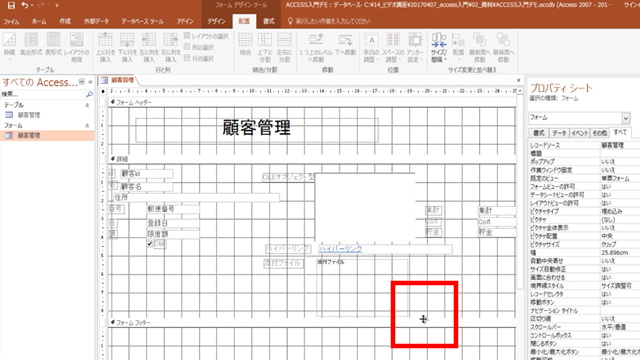Collapse the テーブル group in navigation pane
The width and height of the screenshot is (640, 360).
point(87,105)
